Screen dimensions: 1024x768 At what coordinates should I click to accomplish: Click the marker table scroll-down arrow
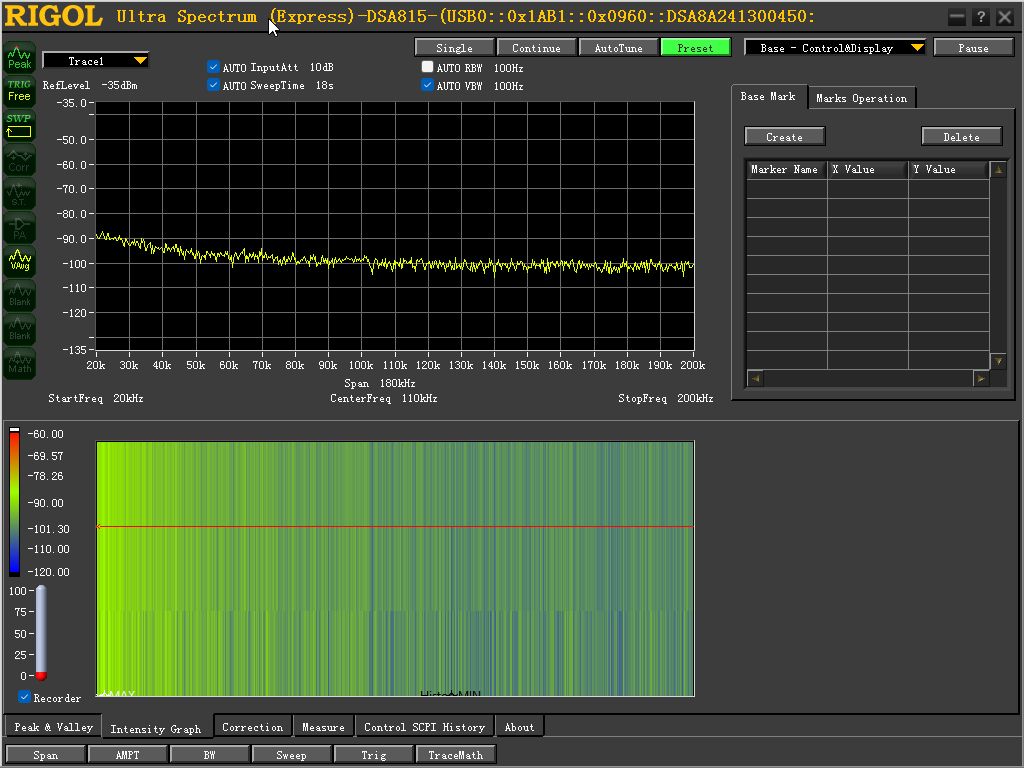click(x=998, y=360)
